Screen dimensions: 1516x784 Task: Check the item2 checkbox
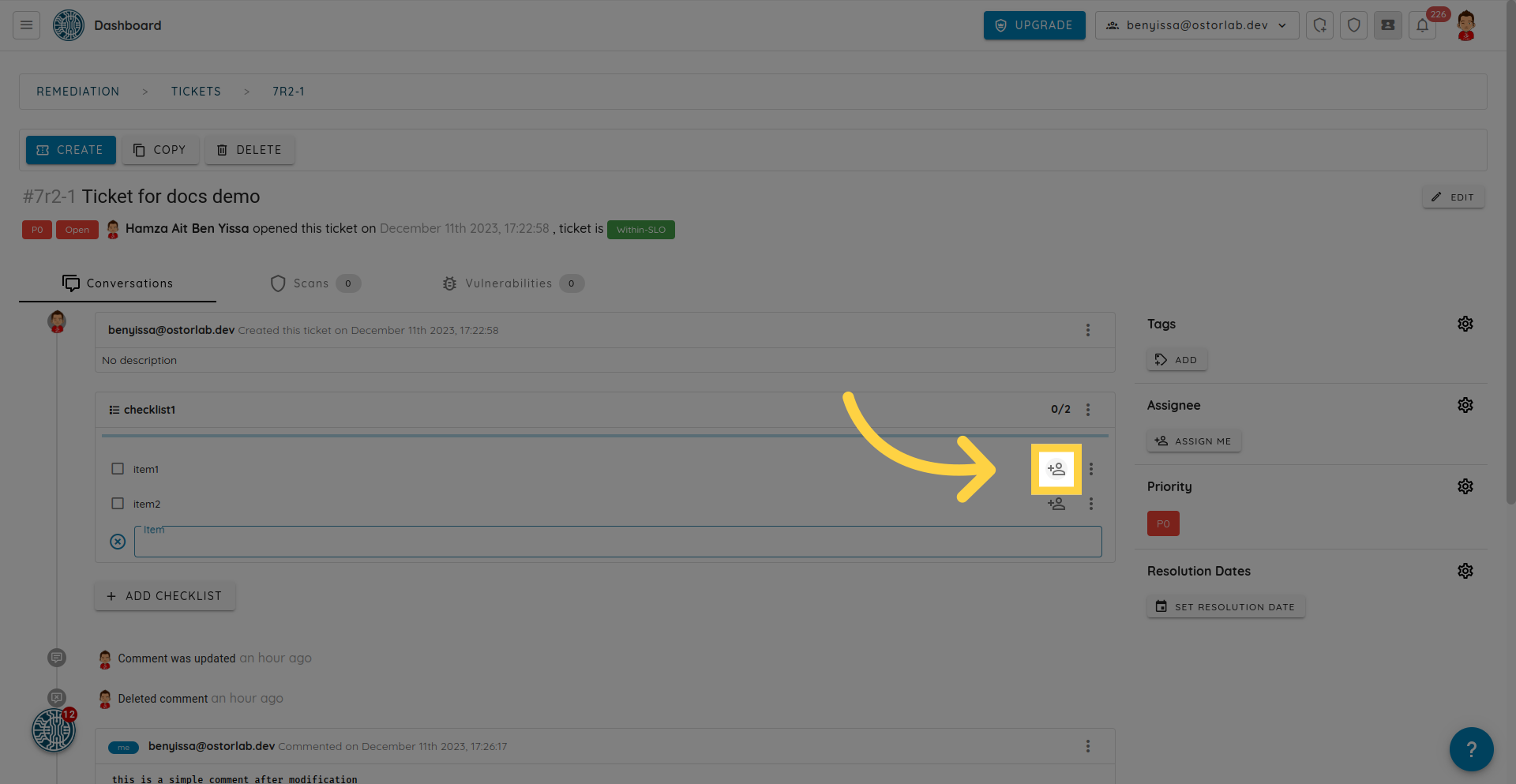(118, 504)
